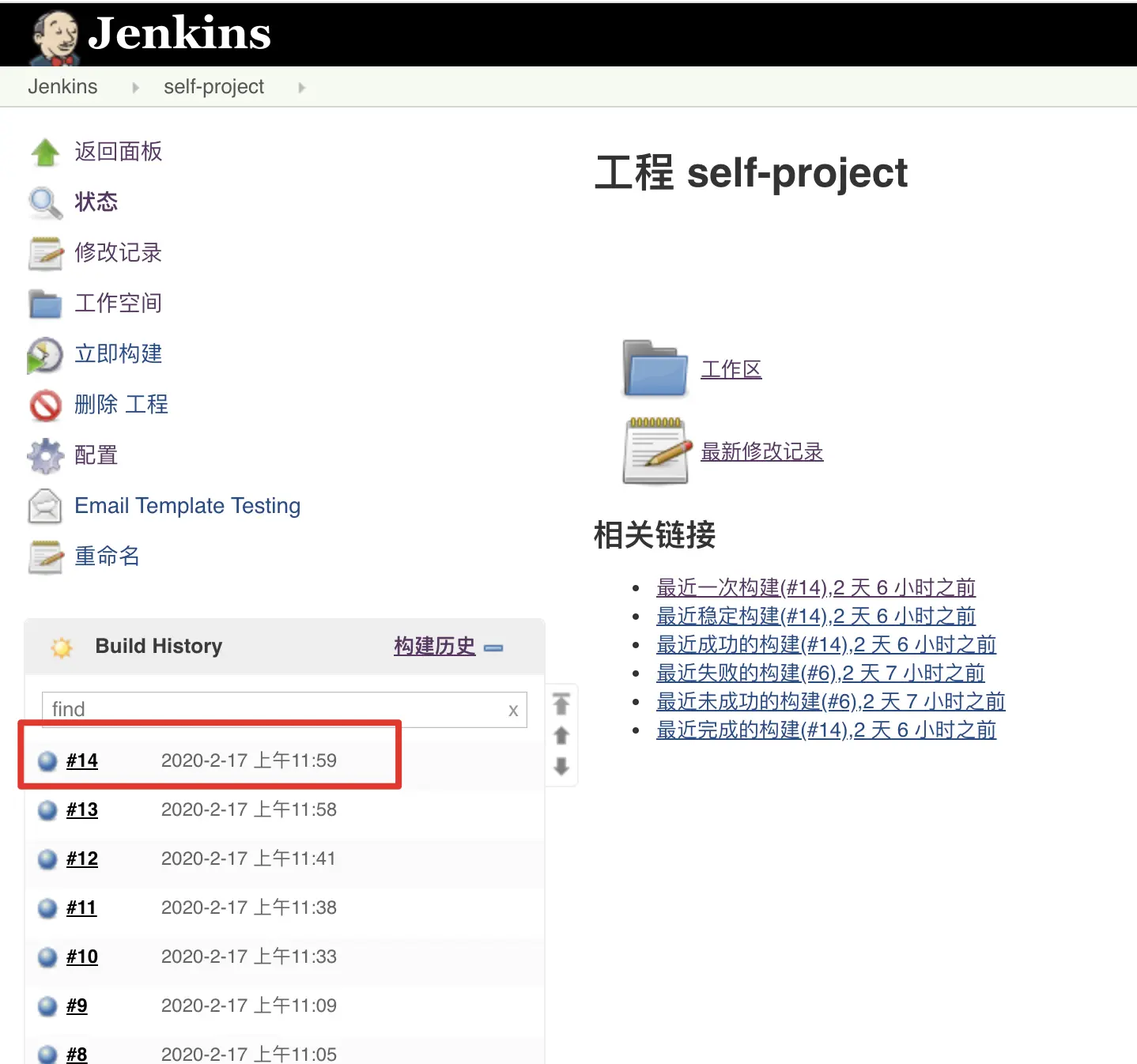Open build #9 link
Image resolution: width=1137 pixels, height=1064 pixels.
pyautogui.click(x=77, y=1006)
